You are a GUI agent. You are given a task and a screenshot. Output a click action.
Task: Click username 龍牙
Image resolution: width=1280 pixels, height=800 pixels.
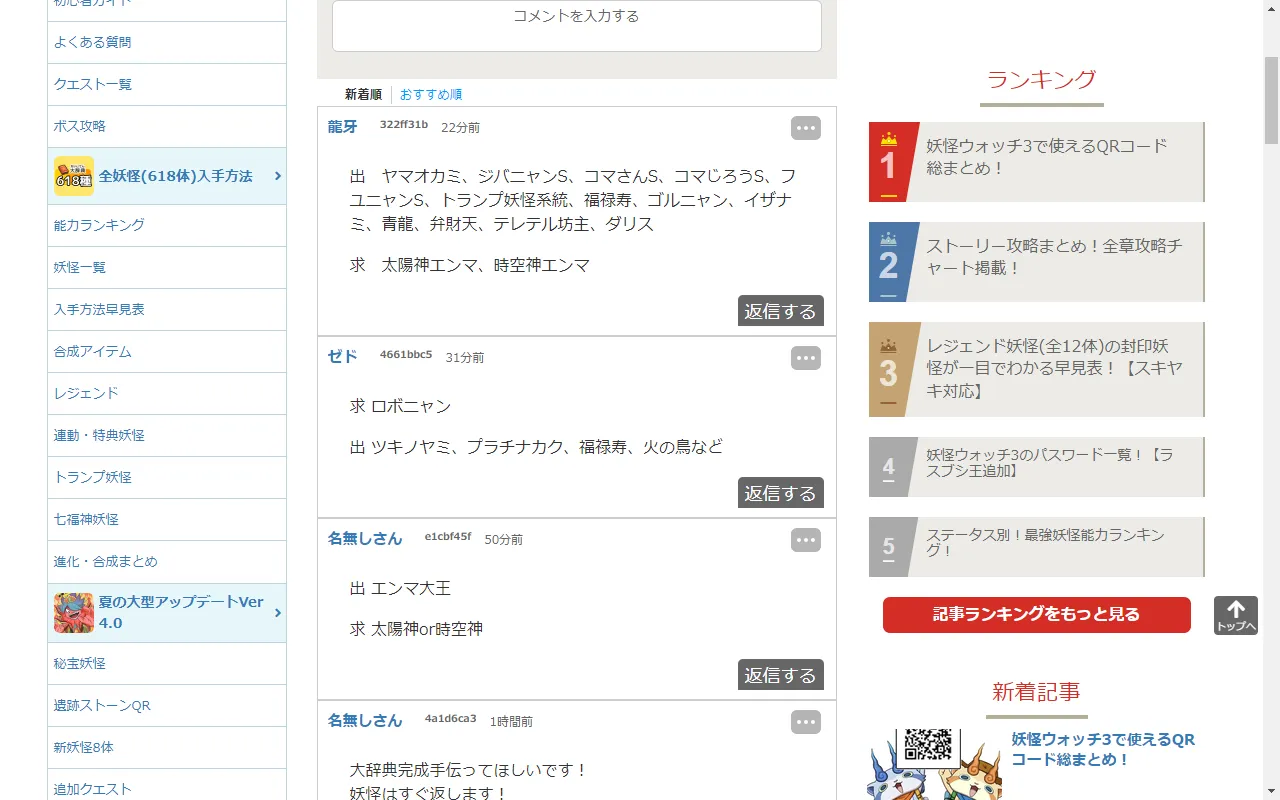342,126
